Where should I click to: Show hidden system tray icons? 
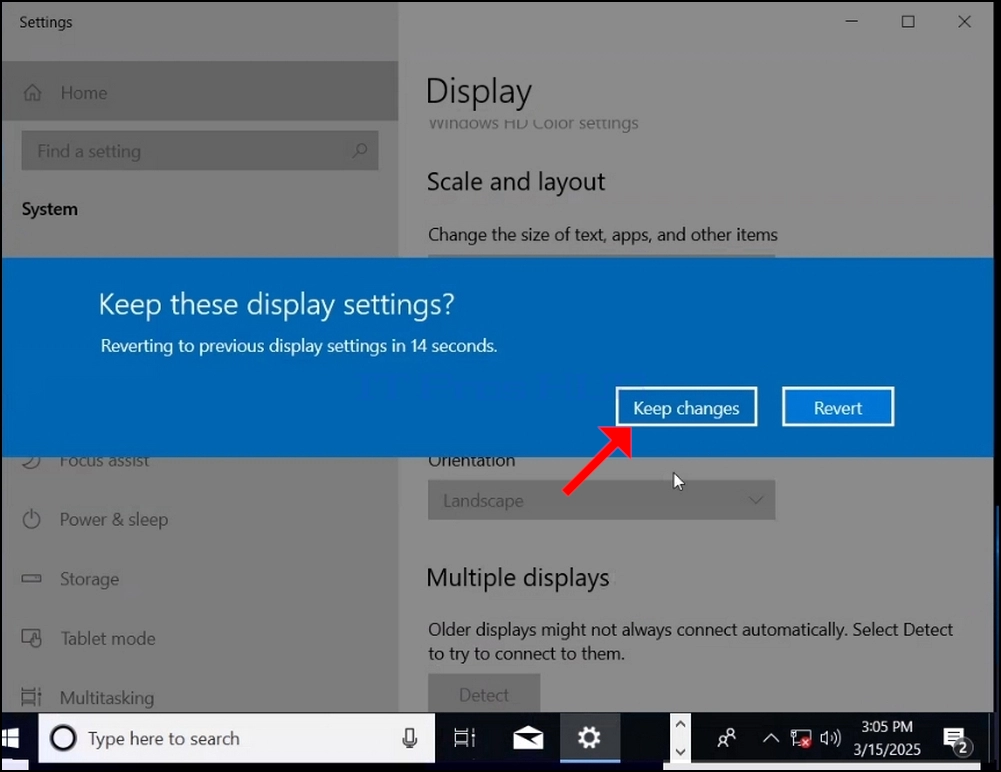(x=771, y=739)
